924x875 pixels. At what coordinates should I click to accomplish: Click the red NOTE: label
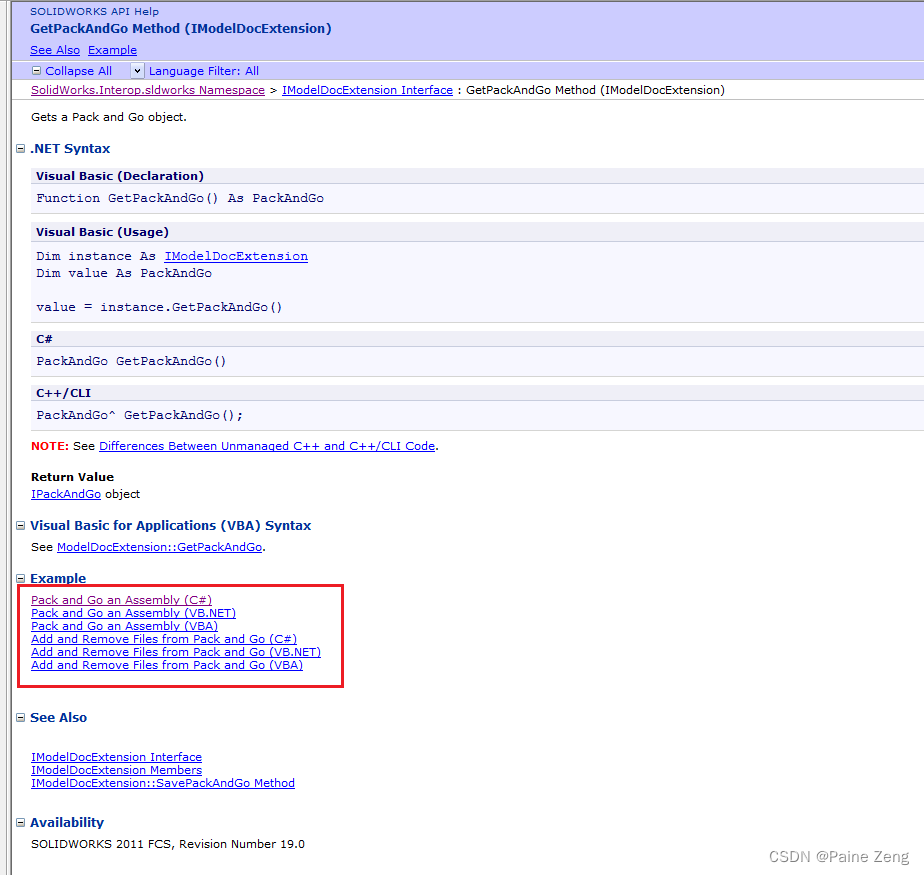(50, 446)
